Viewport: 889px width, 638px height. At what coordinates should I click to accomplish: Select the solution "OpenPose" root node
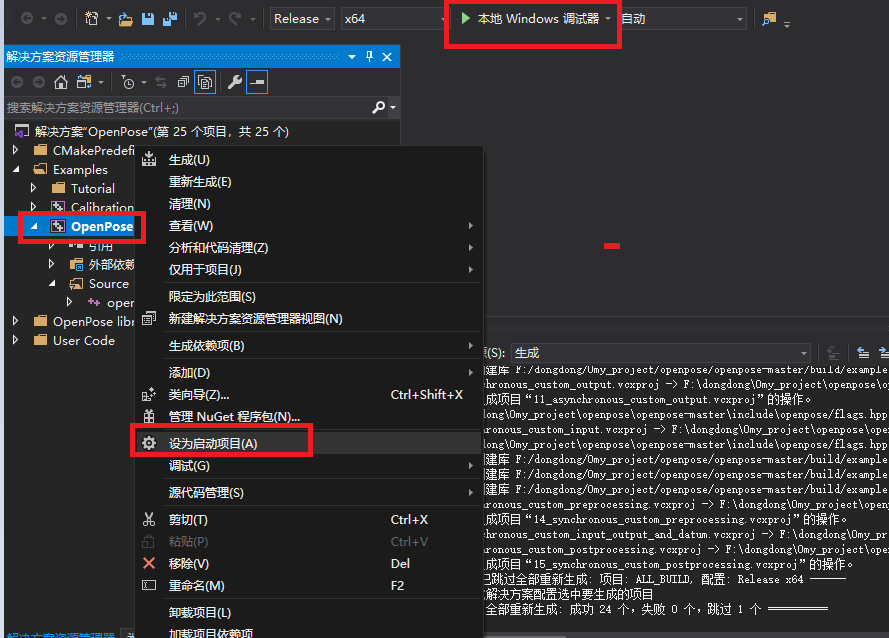pos(162,132)
